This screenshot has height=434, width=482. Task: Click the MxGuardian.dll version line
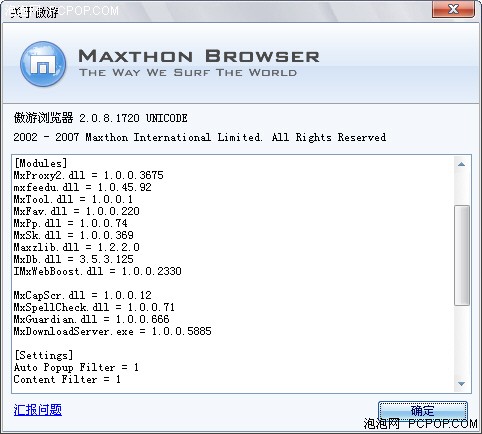91,319
